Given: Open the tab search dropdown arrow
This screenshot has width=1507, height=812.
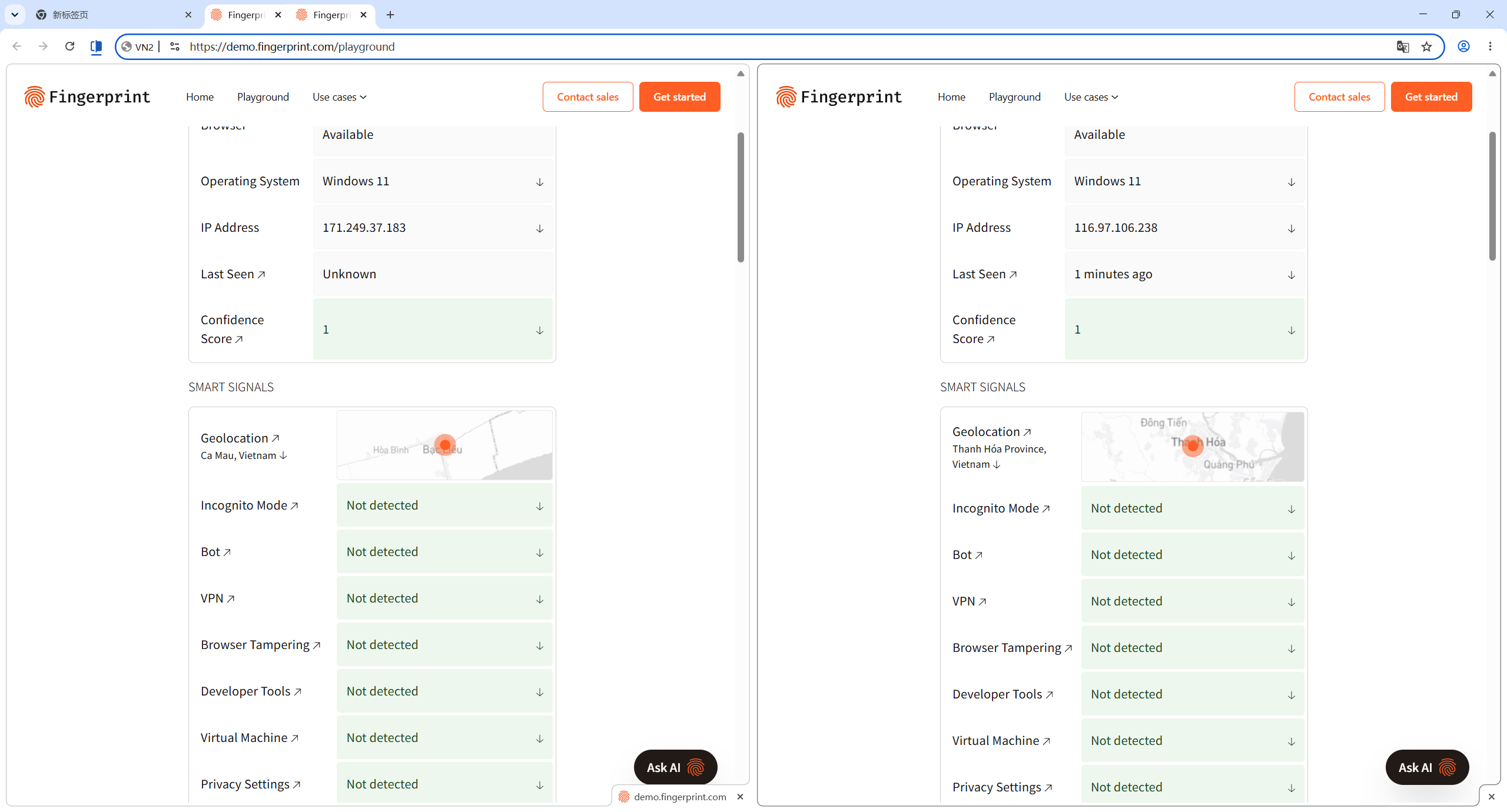Looking at the screenshot, I should (15, 15).
